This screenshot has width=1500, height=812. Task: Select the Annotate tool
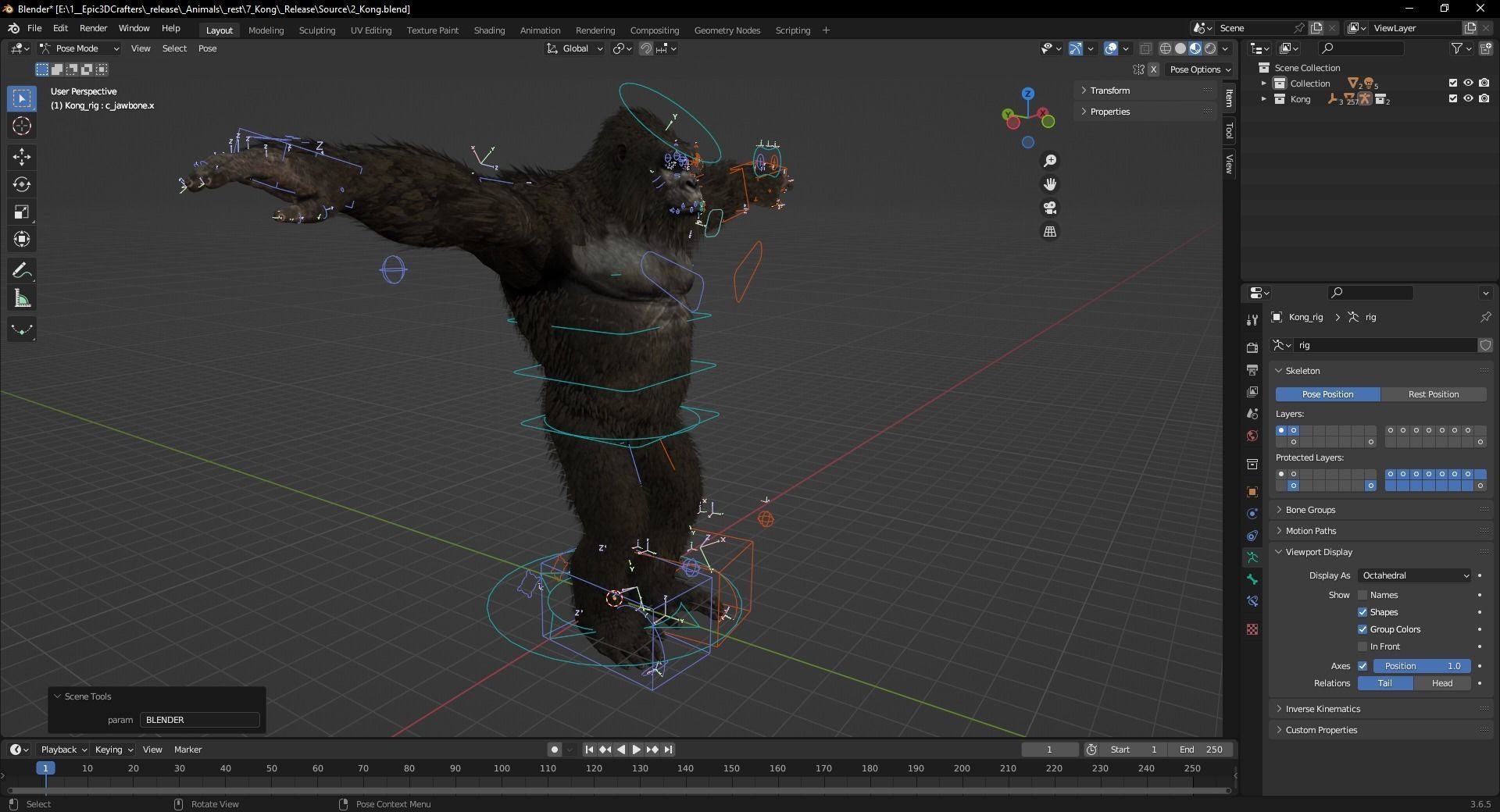pos(22,271)
